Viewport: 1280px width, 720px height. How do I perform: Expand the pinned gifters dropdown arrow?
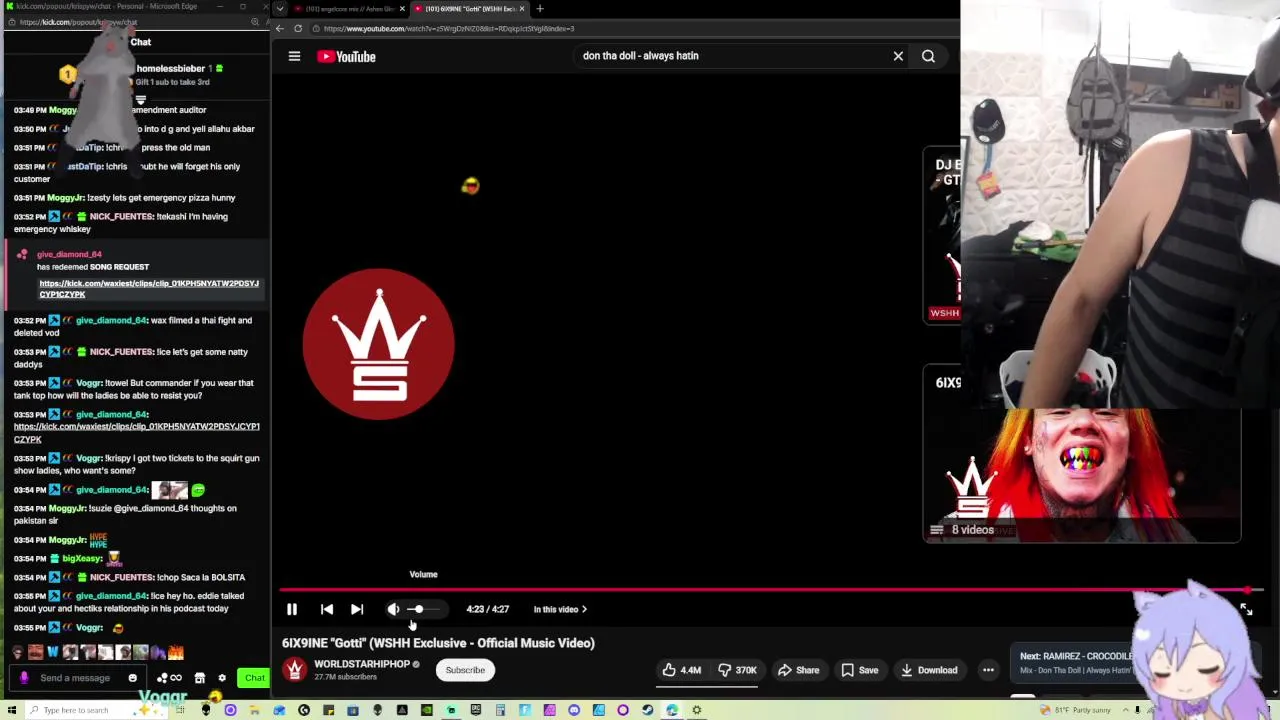coord(141,100)
